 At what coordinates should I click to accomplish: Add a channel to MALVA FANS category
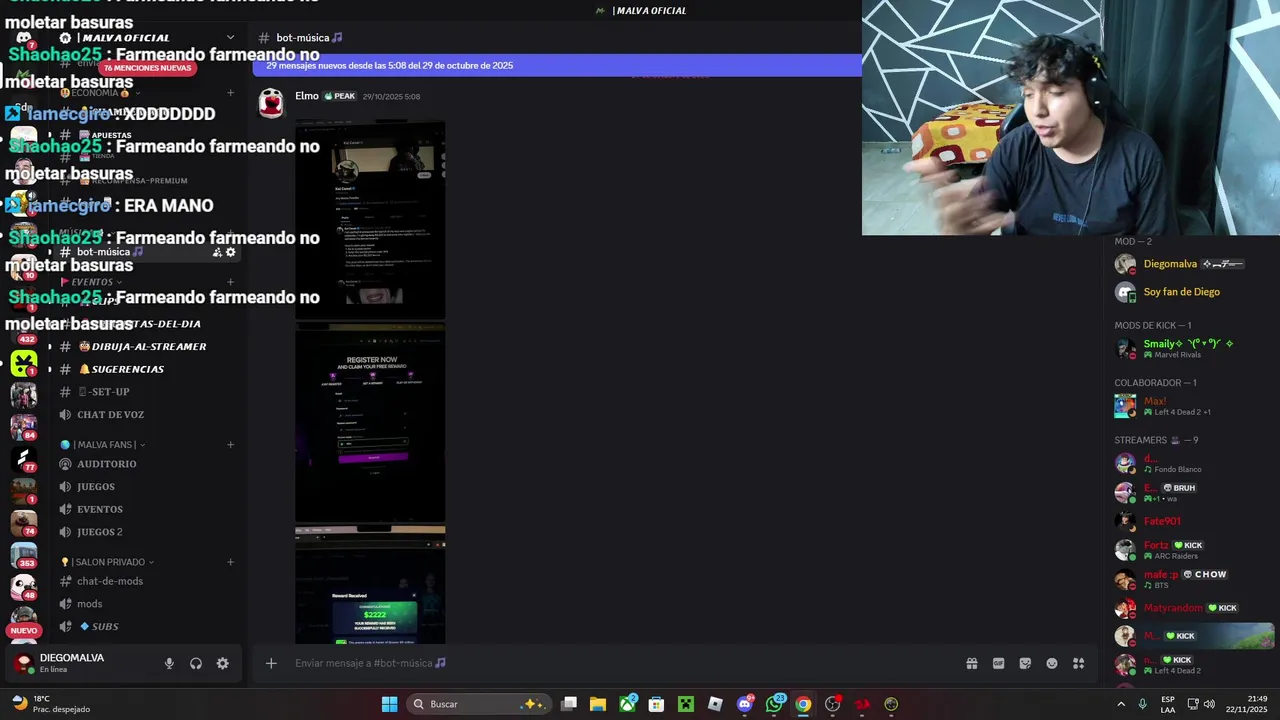230,445
